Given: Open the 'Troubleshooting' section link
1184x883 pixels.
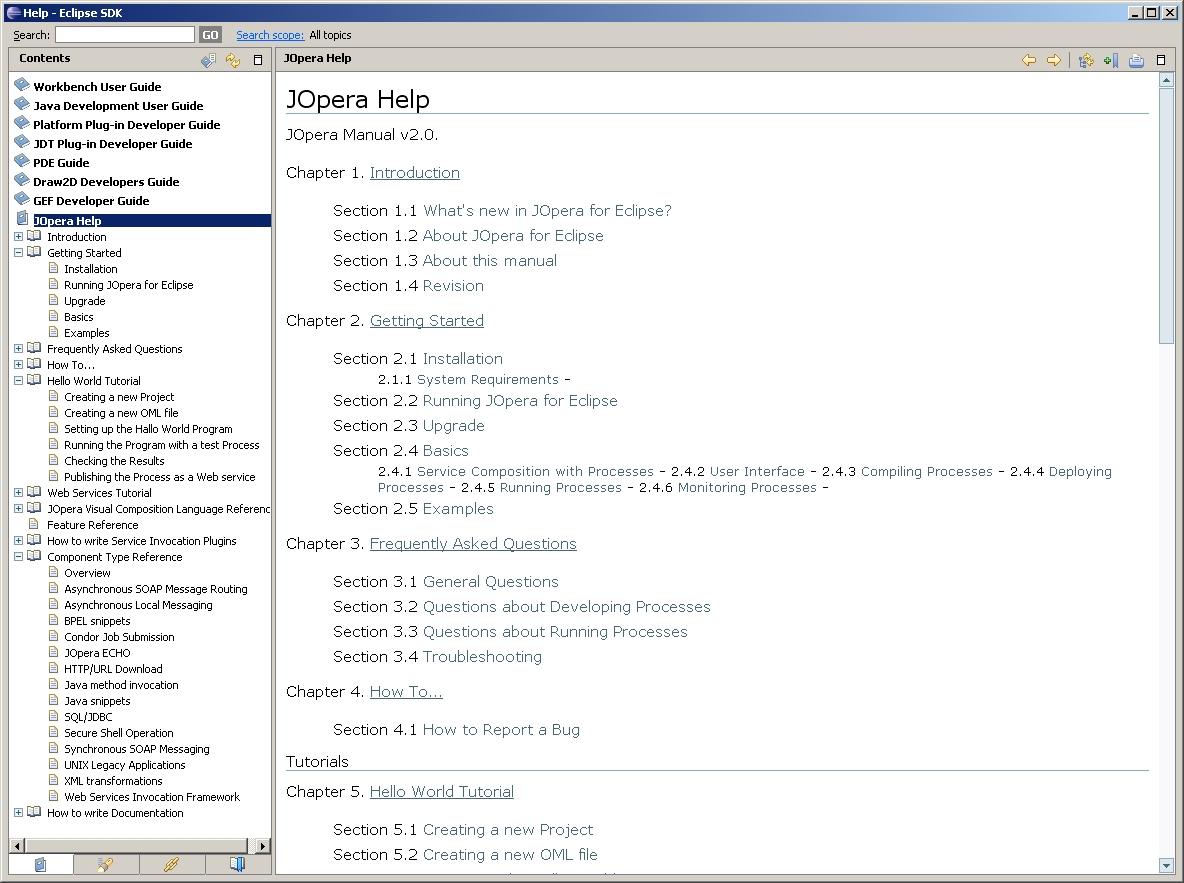Looking at the screenshot, I should pyautogui.click(x=483, y=657).
